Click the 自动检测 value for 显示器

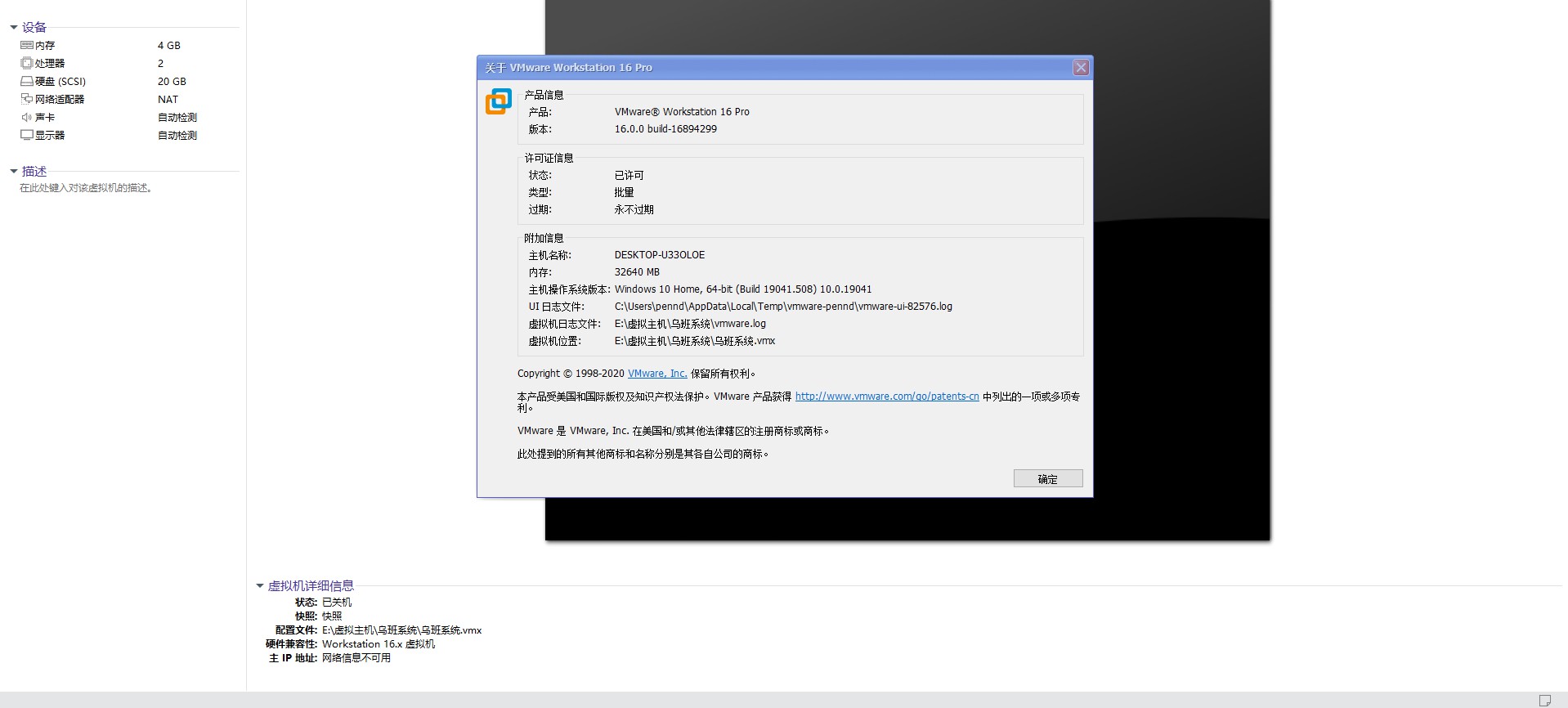[x=177, y=136]
